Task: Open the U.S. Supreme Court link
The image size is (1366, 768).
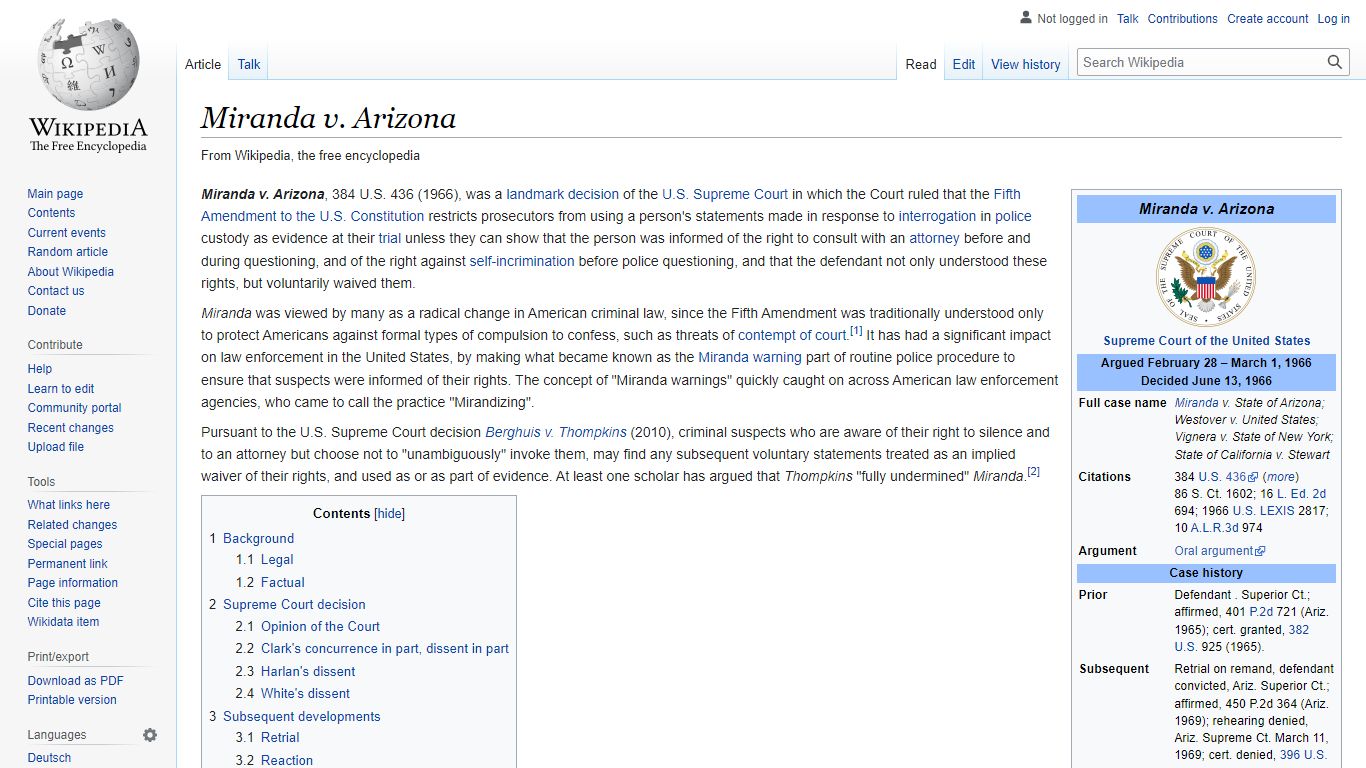Action: click(725, 194)
